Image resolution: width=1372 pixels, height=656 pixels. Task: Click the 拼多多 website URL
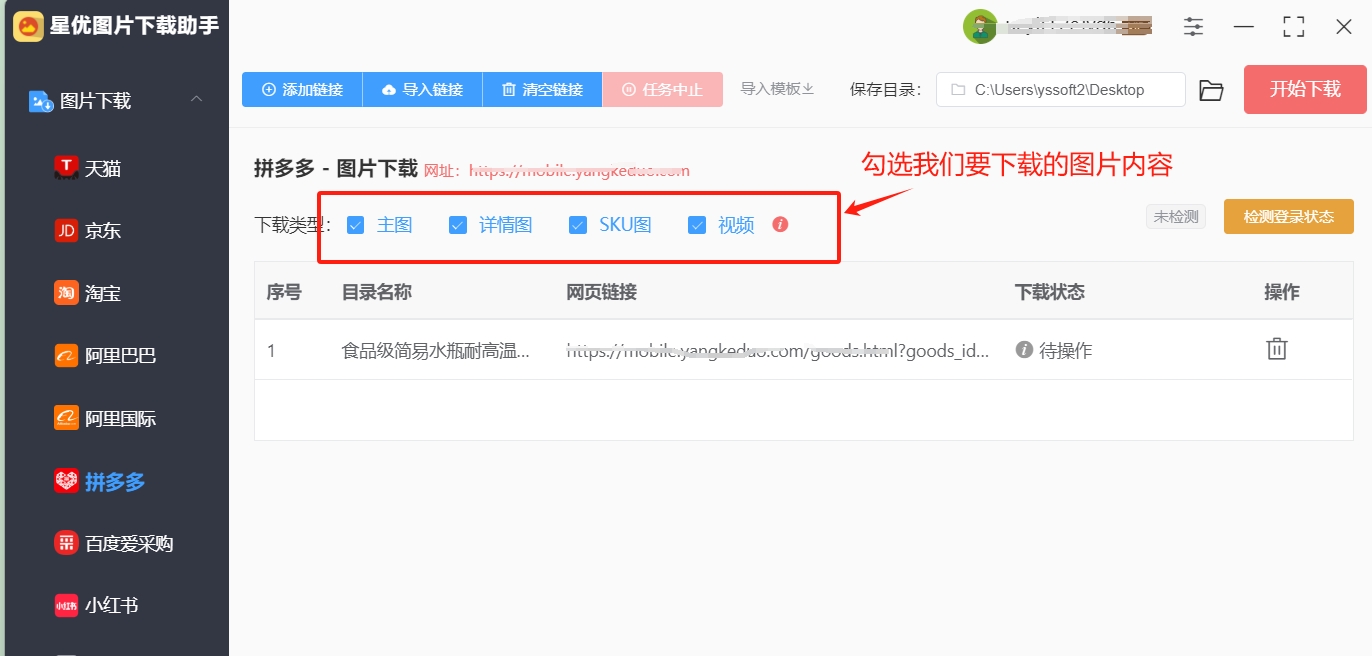[579, 171]
